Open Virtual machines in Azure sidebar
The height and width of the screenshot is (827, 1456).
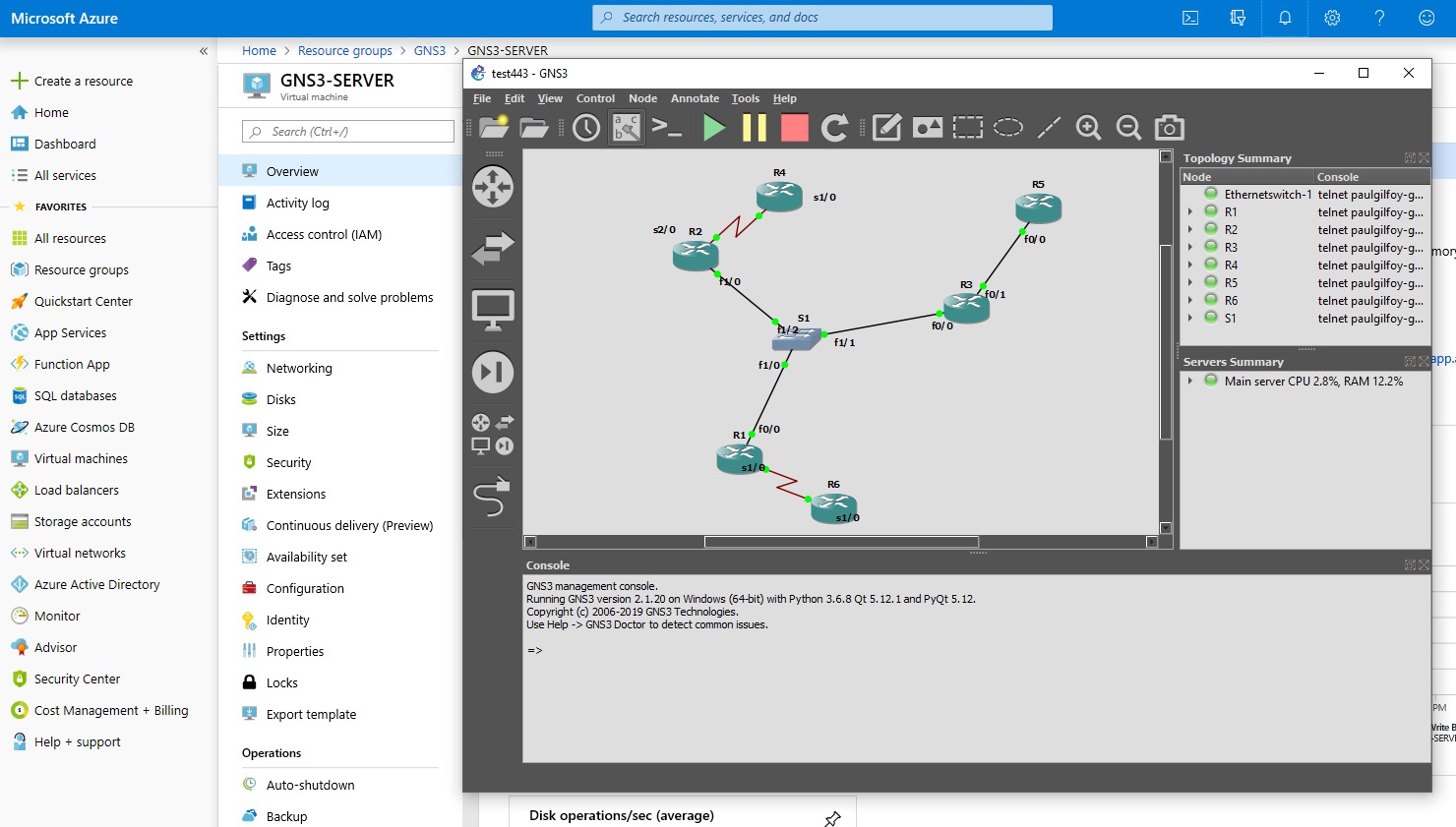81,458
